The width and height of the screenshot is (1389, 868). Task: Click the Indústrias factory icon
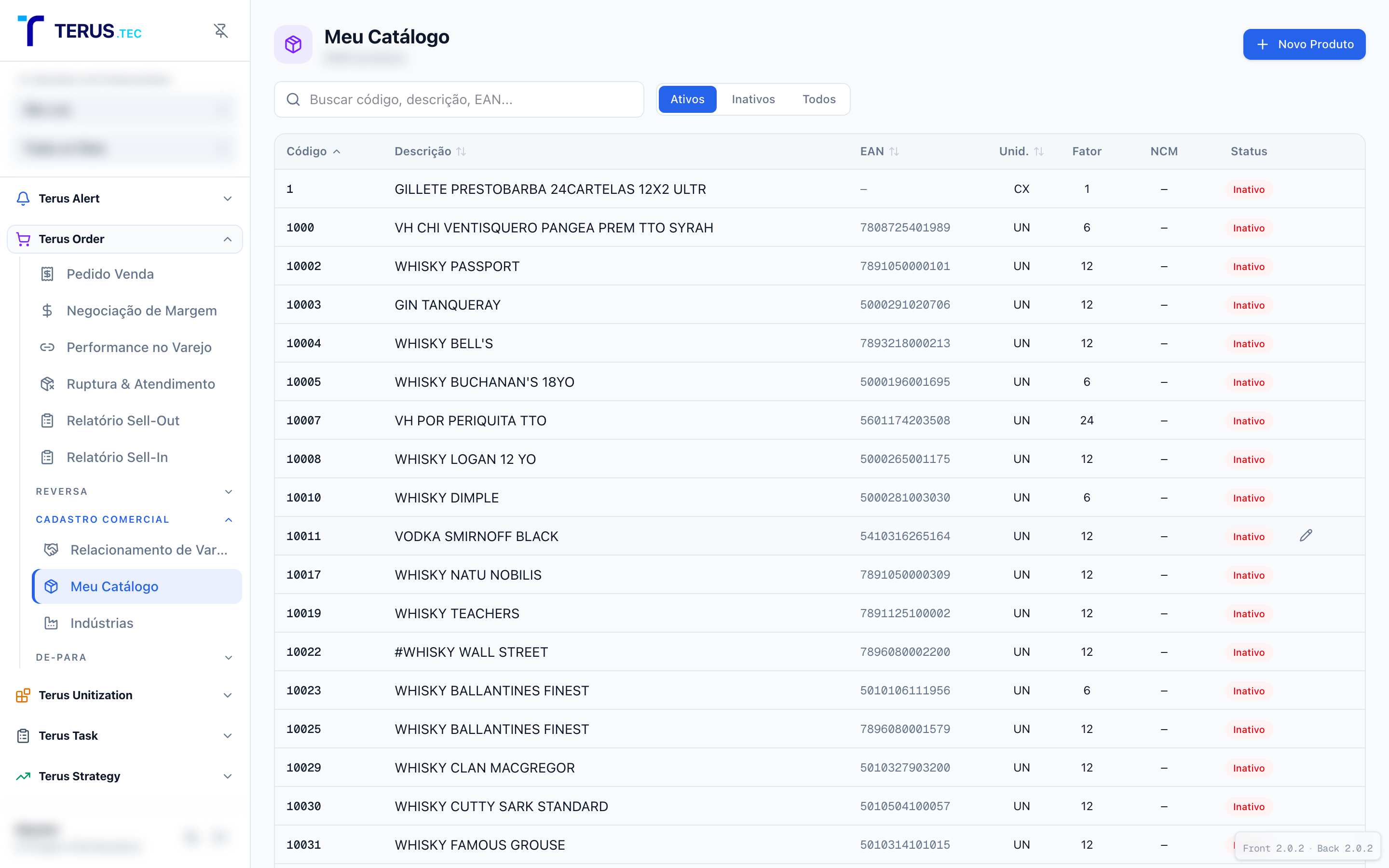tap(51, 623)
